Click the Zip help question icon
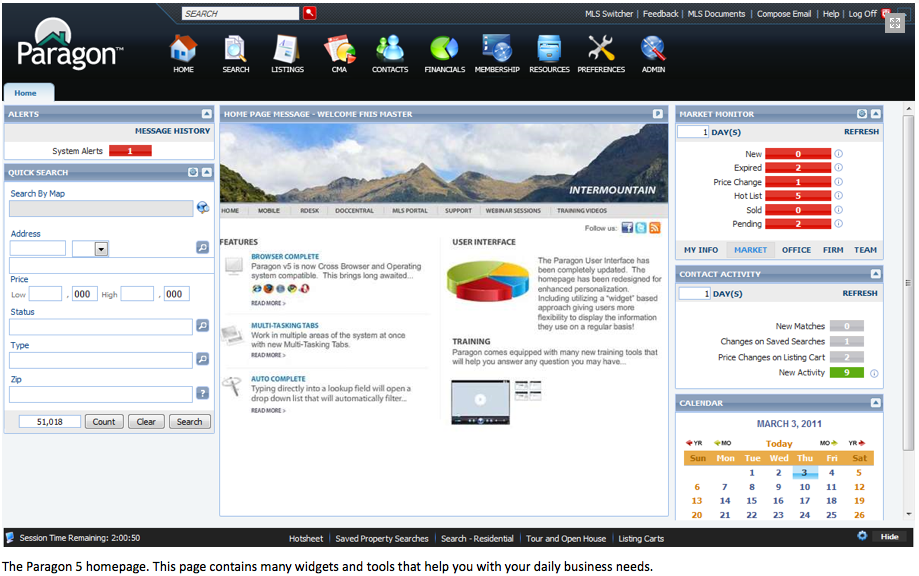919x576 pixels. 202,393
